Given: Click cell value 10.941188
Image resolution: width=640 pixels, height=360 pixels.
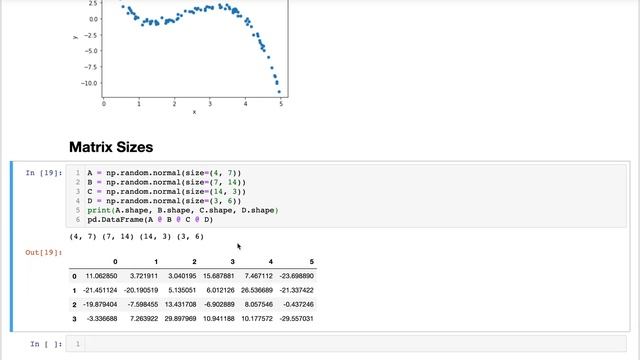Looking at the screenshot, I should [x=219, y=319].
